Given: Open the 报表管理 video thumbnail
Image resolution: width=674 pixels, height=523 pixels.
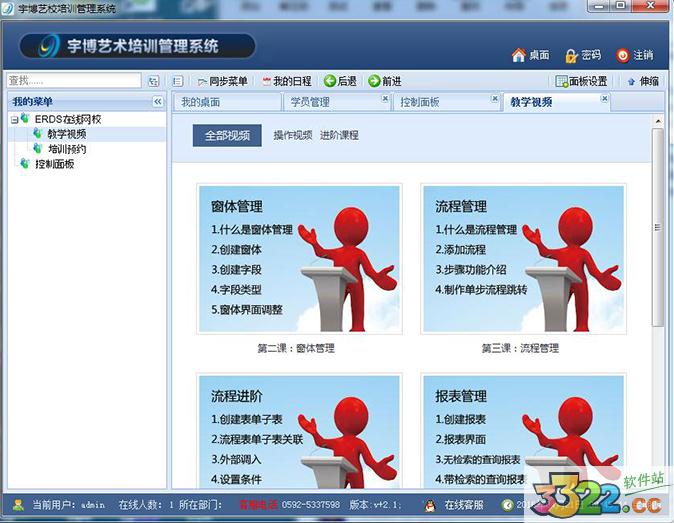Looking at the screenshot, I should point(523,431).
